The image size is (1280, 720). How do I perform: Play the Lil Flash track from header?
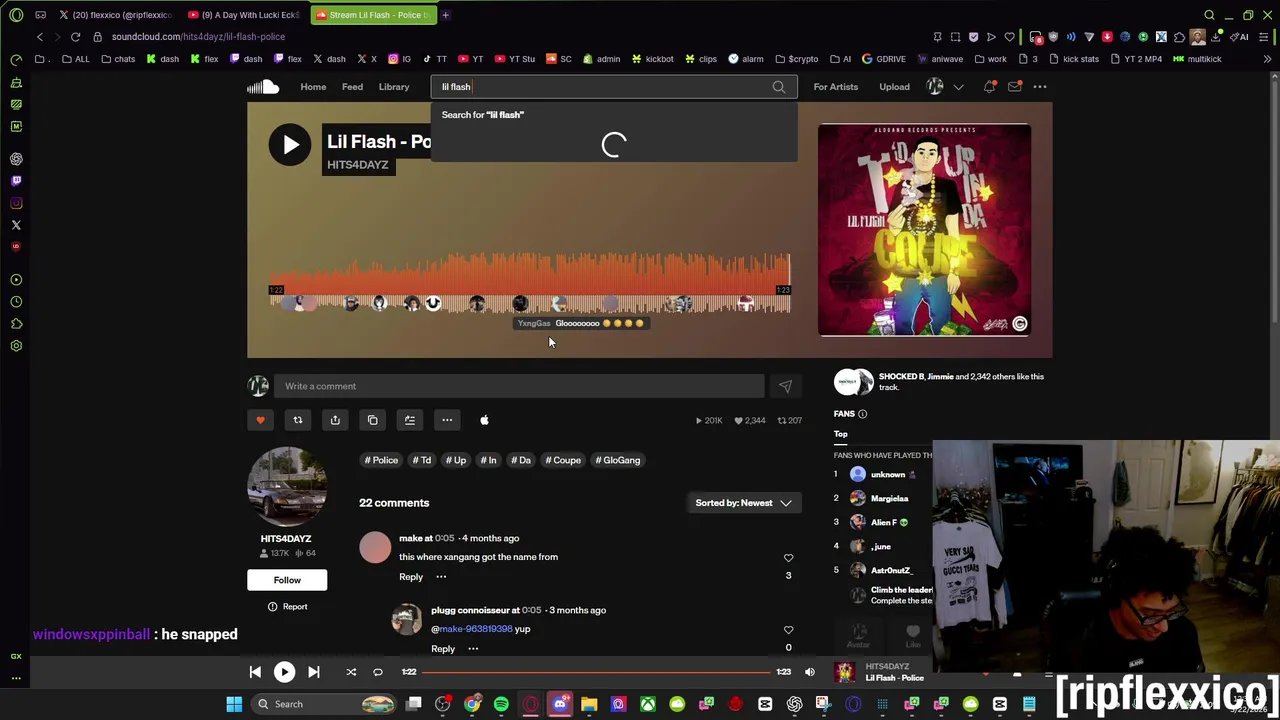tap(289, 145)
